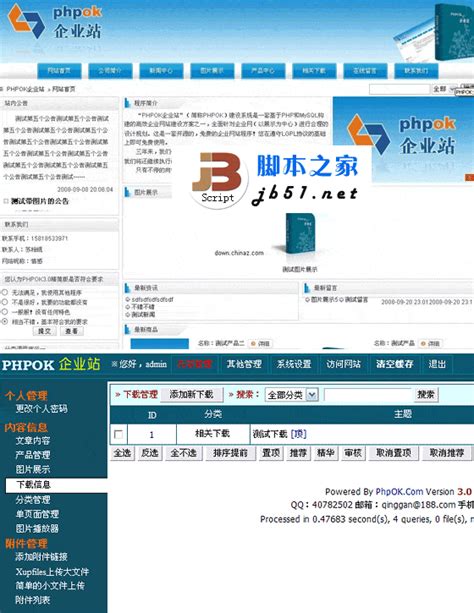The image size is (474, 613).
Task: Open 系统设置 in the admin top menu
Action: coord(294,364)
